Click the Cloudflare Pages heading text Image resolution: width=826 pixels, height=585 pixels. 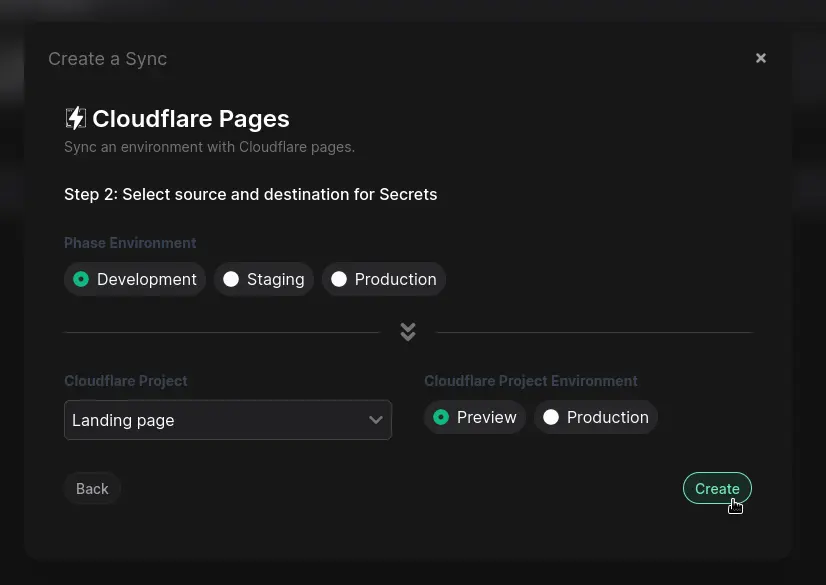tap(190, 119)
